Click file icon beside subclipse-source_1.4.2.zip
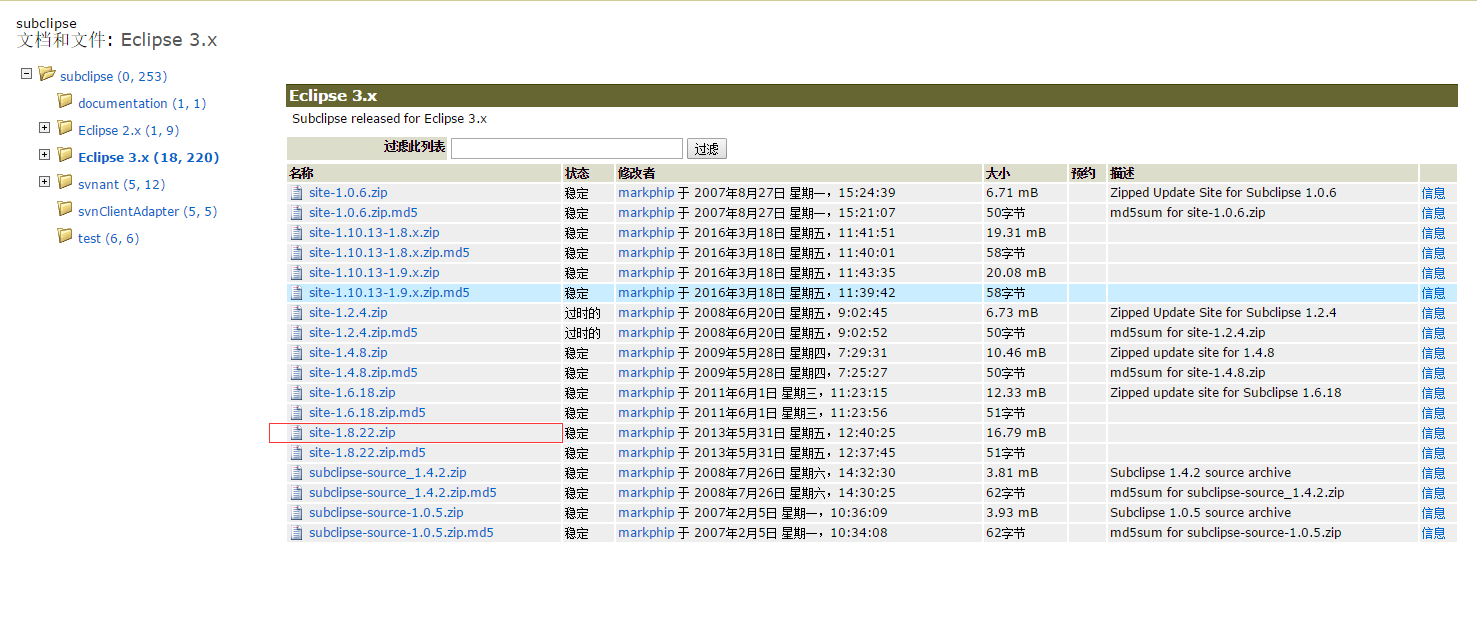This screenshot has height=644, width=1477. (x=296, y=473)
